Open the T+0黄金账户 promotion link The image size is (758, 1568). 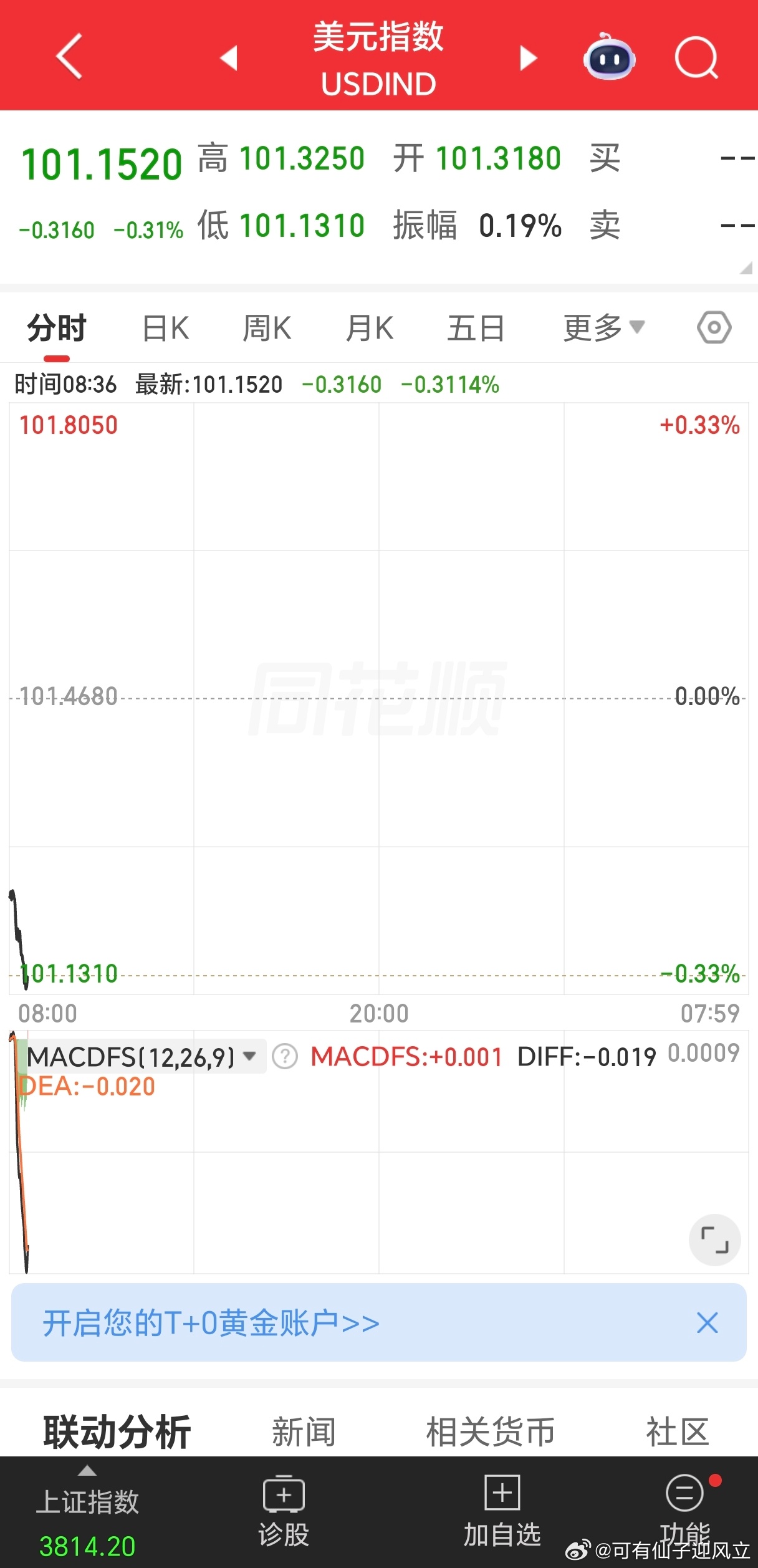click(211, 1322)
